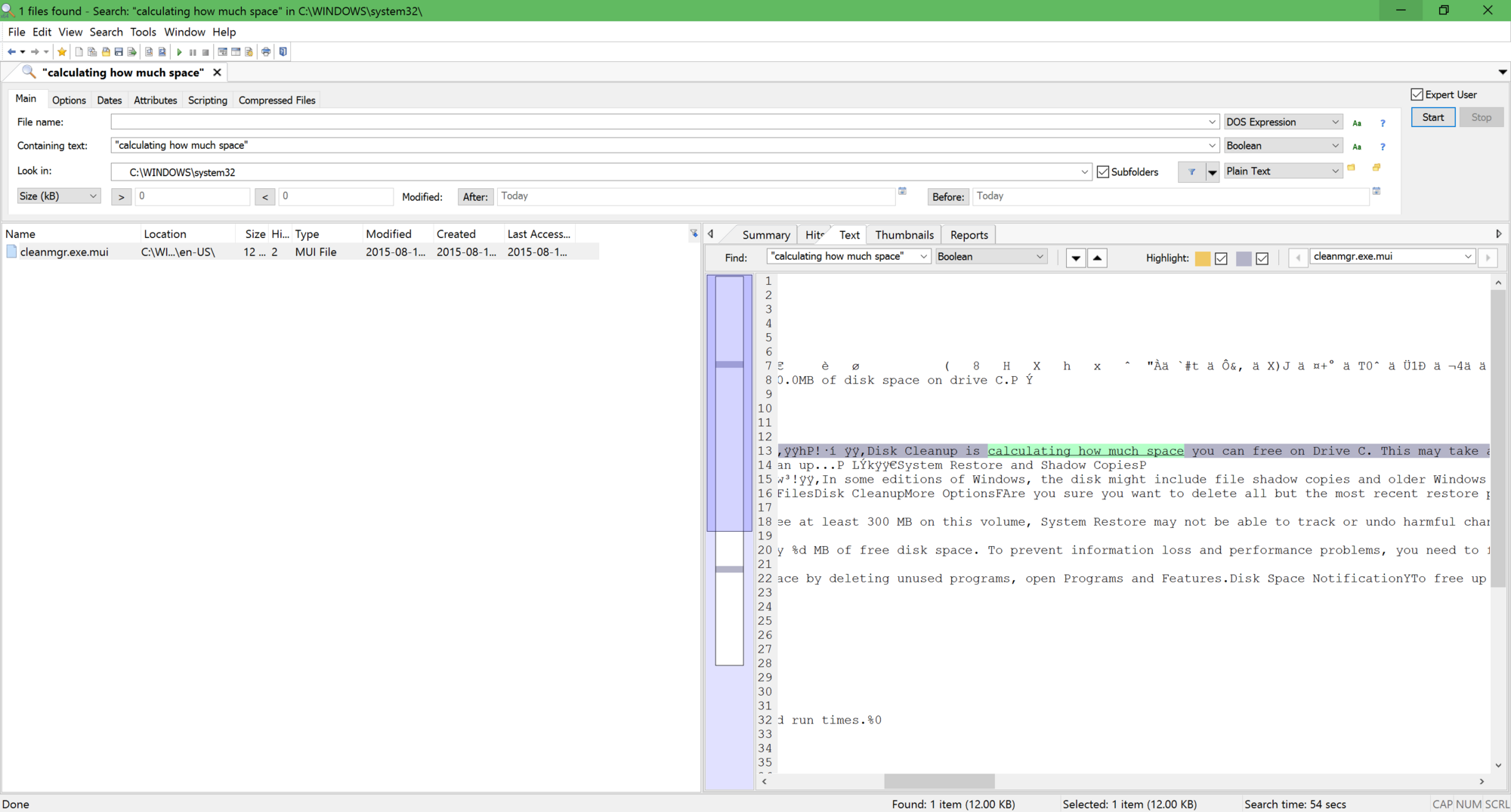The image size is (1511, 812).
Task: Click the greater-than size button
Action: pyautogui.click(x=121, y=197)
